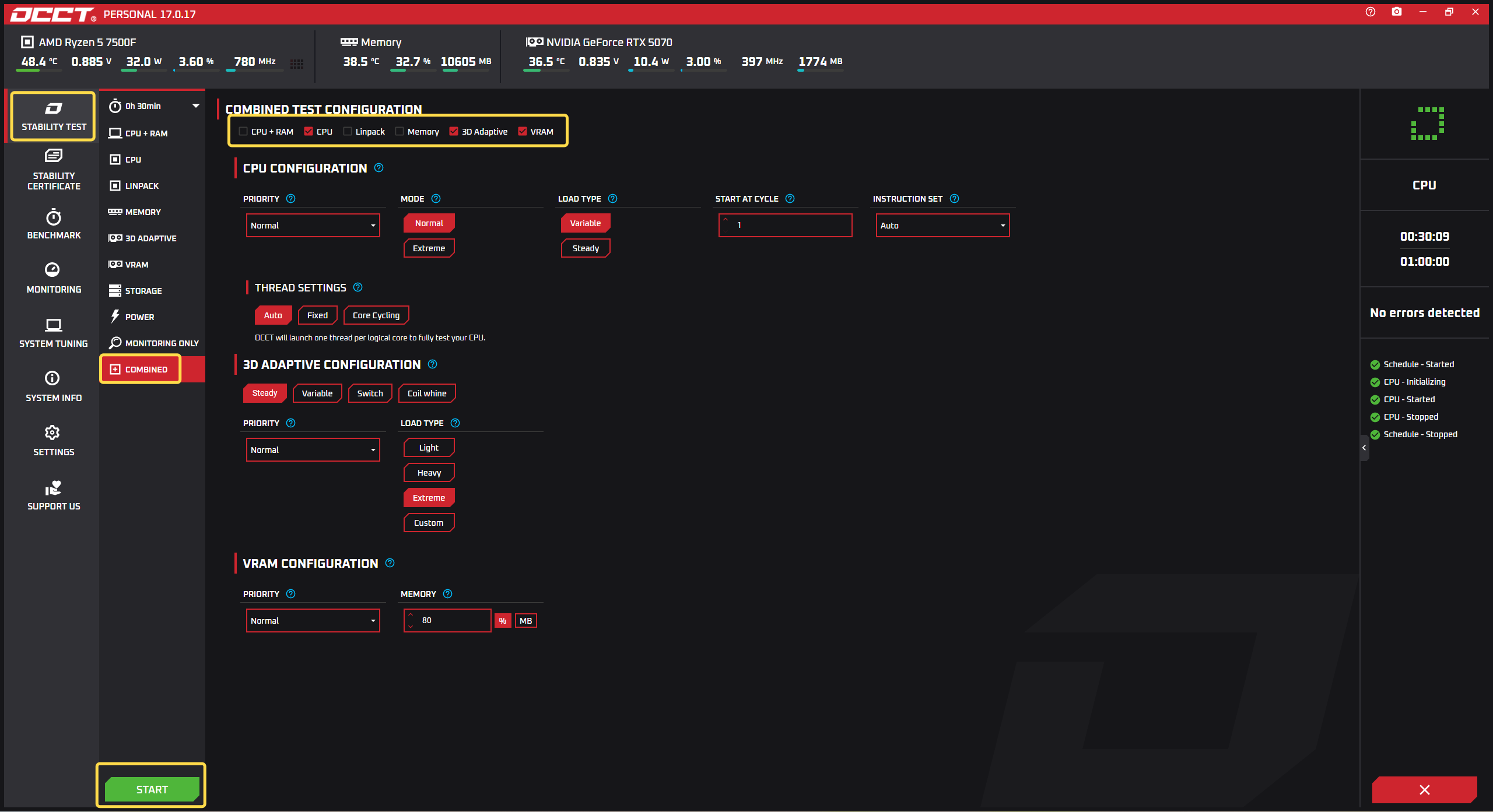This screenshot has height=812, width=1493.
Task: Click the VRAM memory 80 input field
Action: (x=448, y=621)
